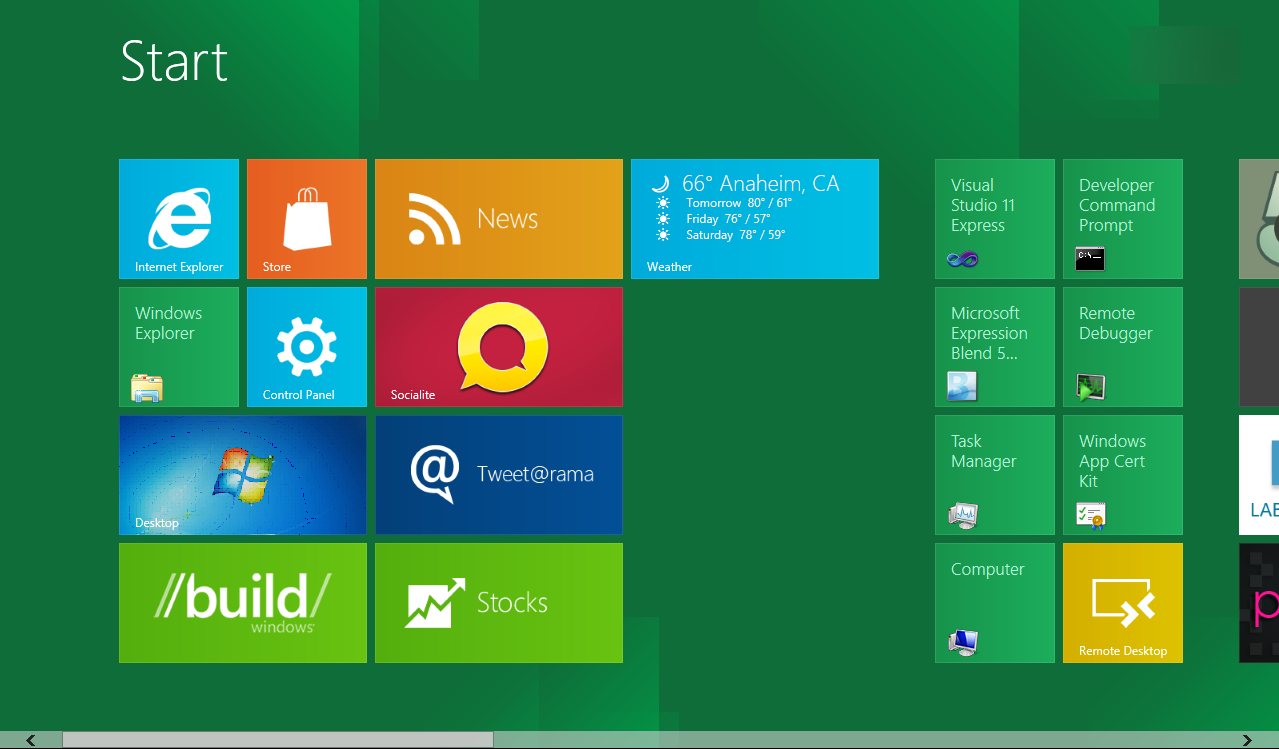This screenshot has width=1279, height=749.
Task: Launch Developer Command Prompt tile
Action: (x=1123, y=219)
